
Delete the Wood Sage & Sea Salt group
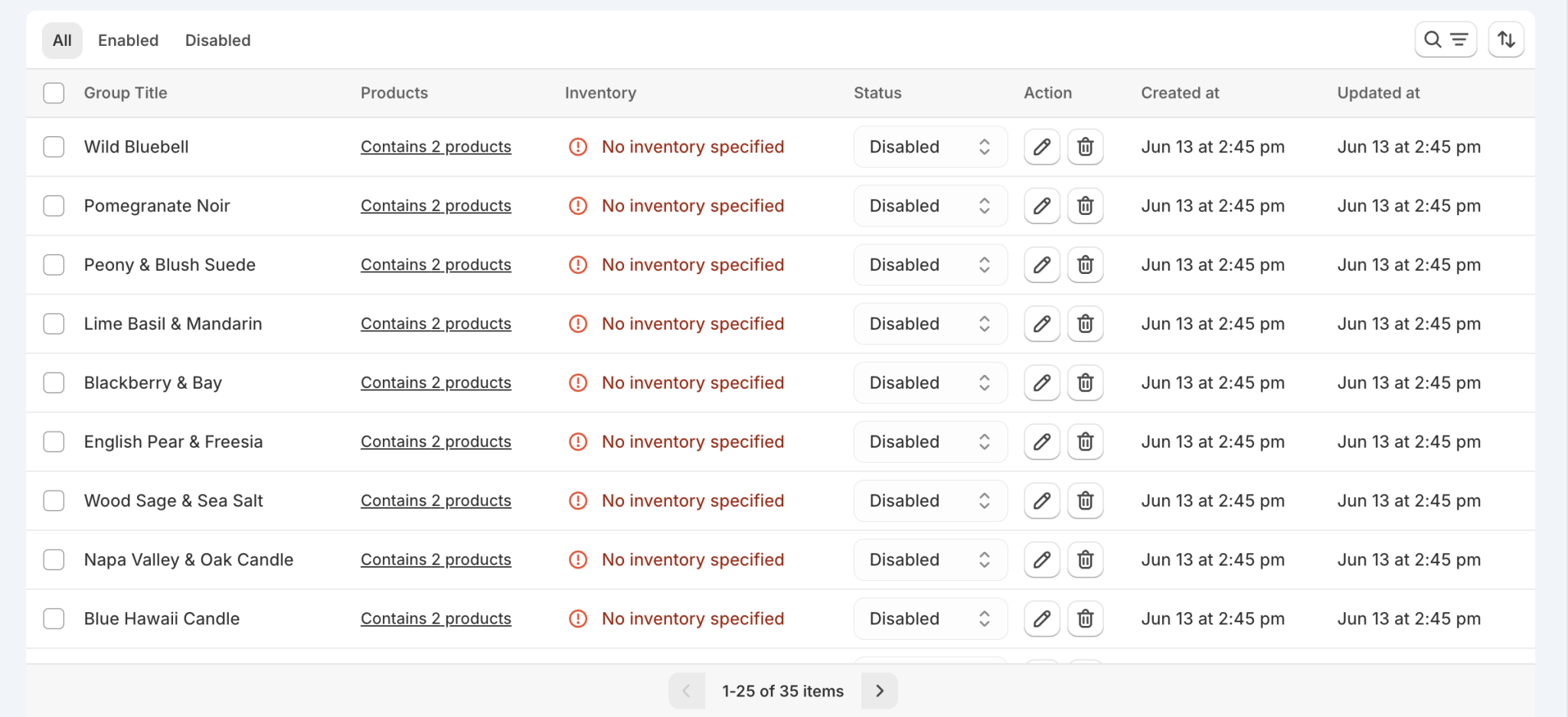(x=1085, y=500)
